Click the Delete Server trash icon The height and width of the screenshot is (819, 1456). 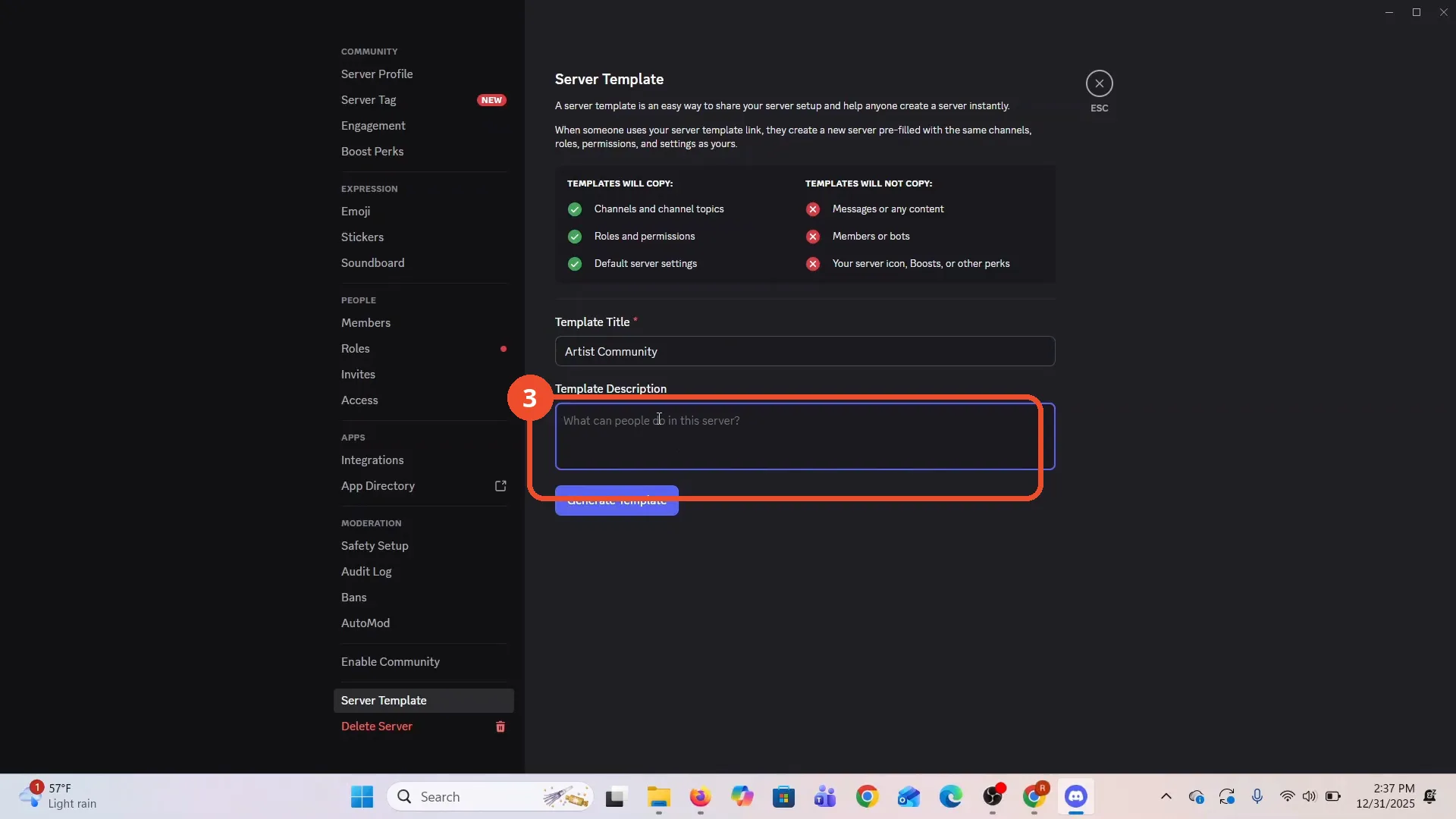coord(500,726)
